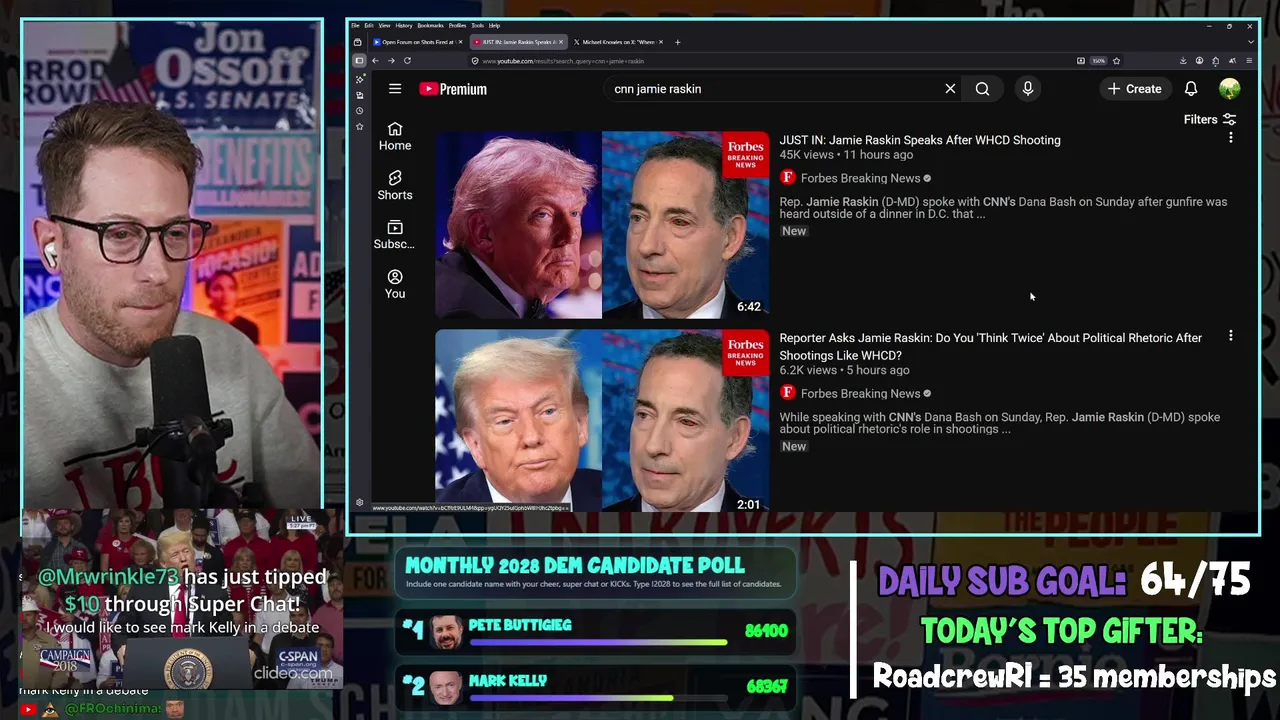Click the 2:01 video thumbnail
The height and width of the screenshot is (720, 1280).
point(602,420)
